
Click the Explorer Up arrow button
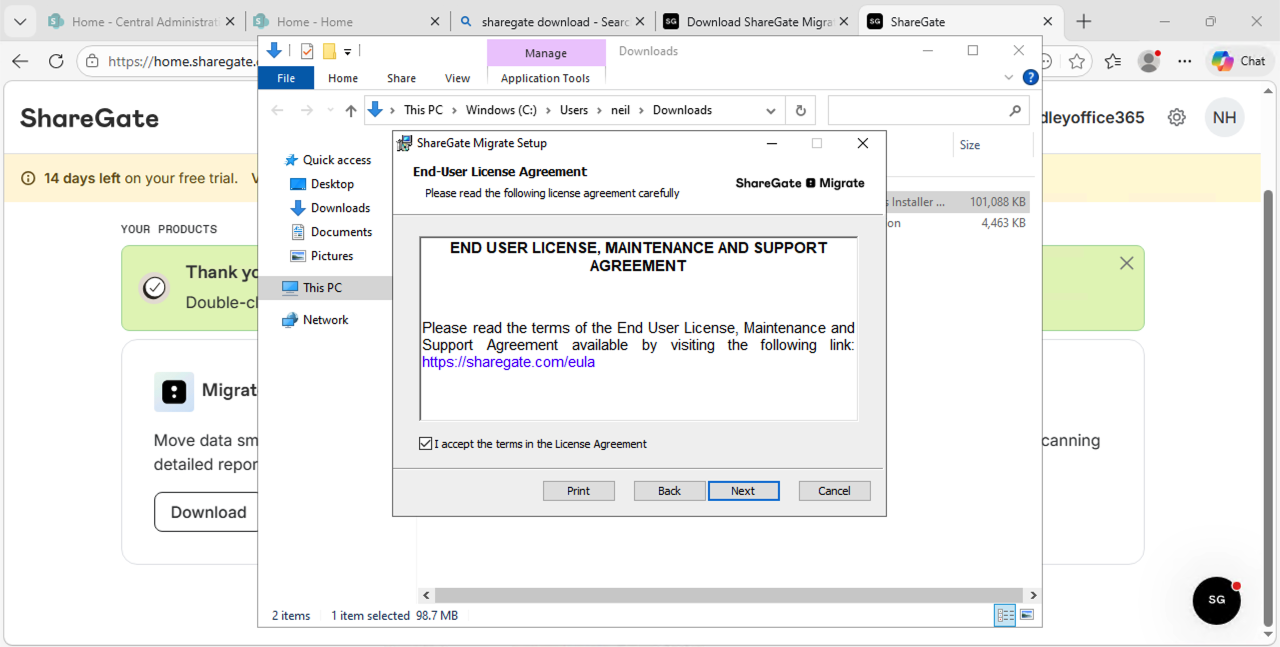point(350,111)
